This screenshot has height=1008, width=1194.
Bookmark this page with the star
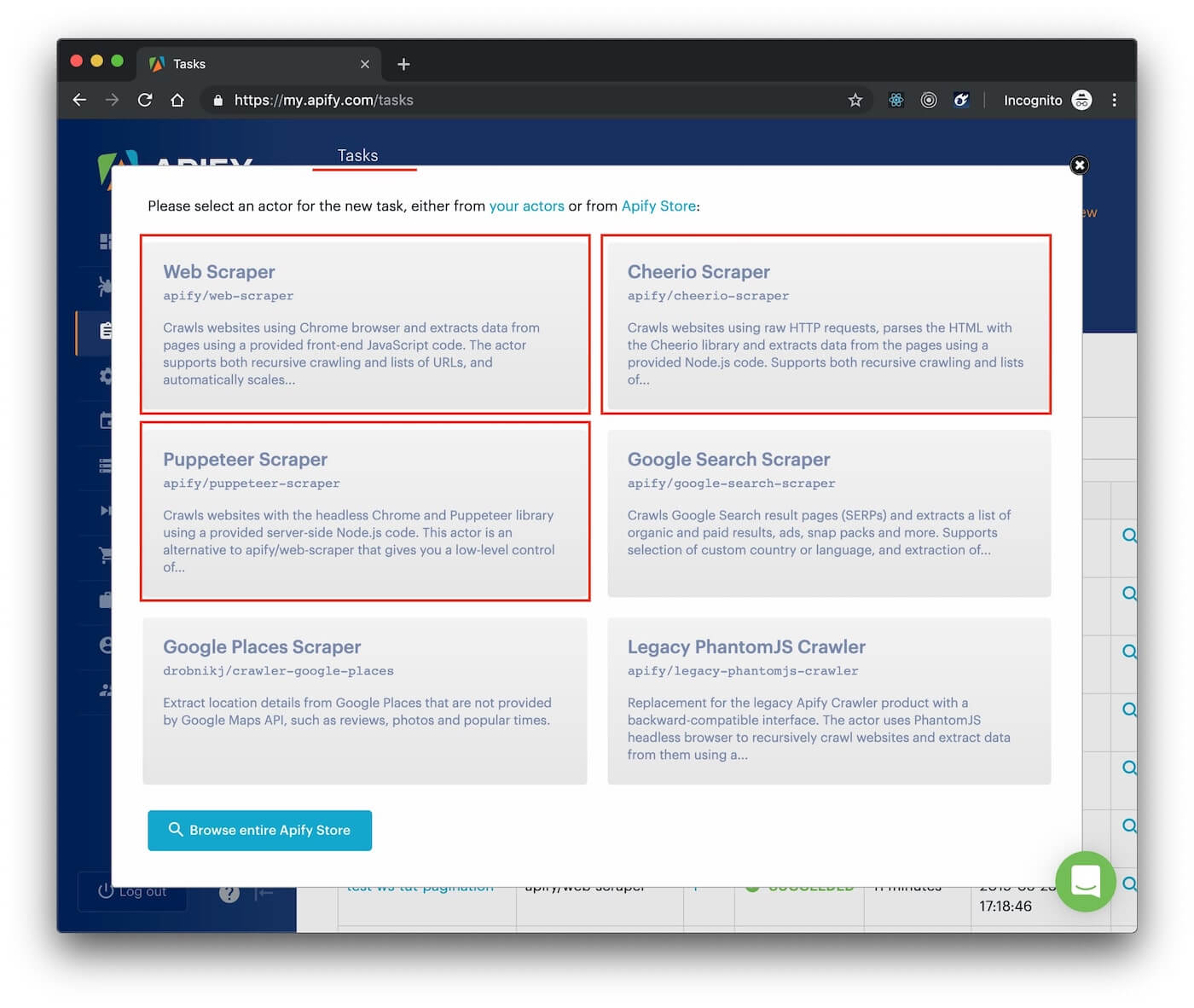click(x=855, y=100)
